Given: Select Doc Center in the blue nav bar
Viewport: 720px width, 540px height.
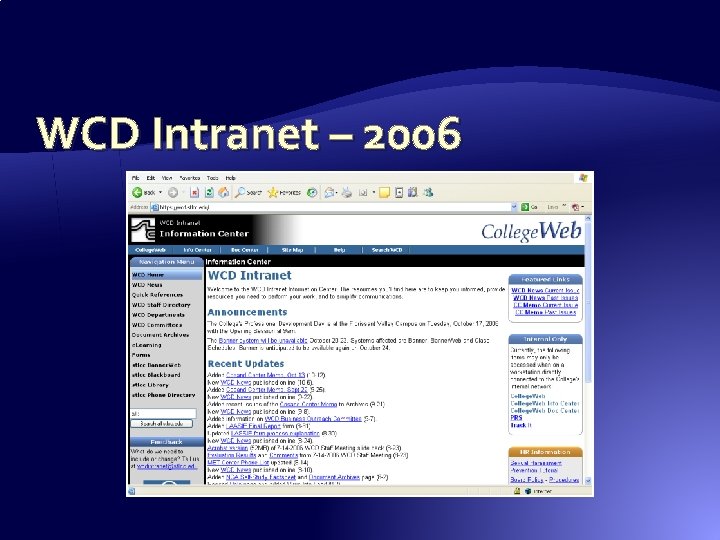Looking at the screenshot, I should [244, 250].
